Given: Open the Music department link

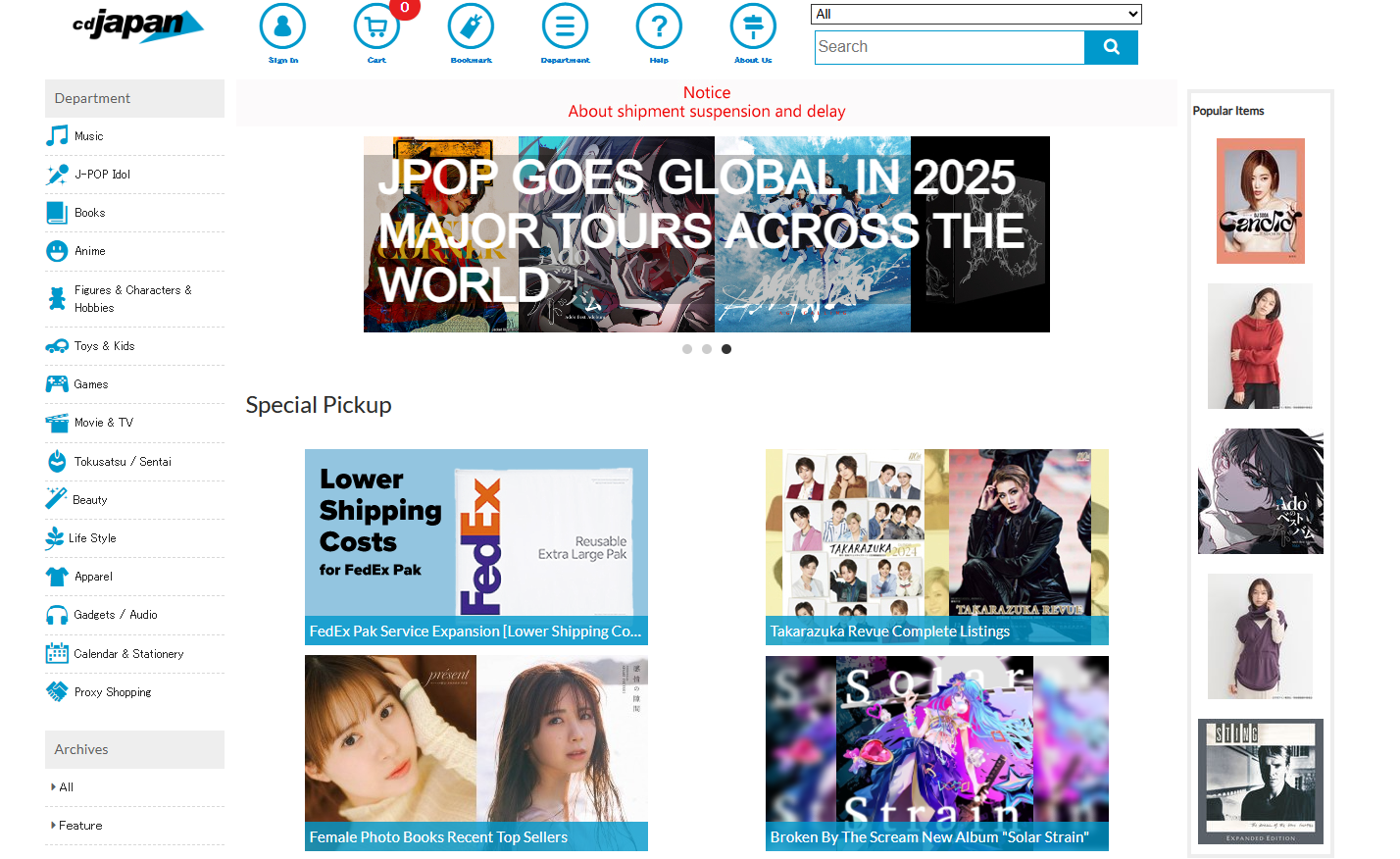Looking at the screenshot, I should (89, 136).
